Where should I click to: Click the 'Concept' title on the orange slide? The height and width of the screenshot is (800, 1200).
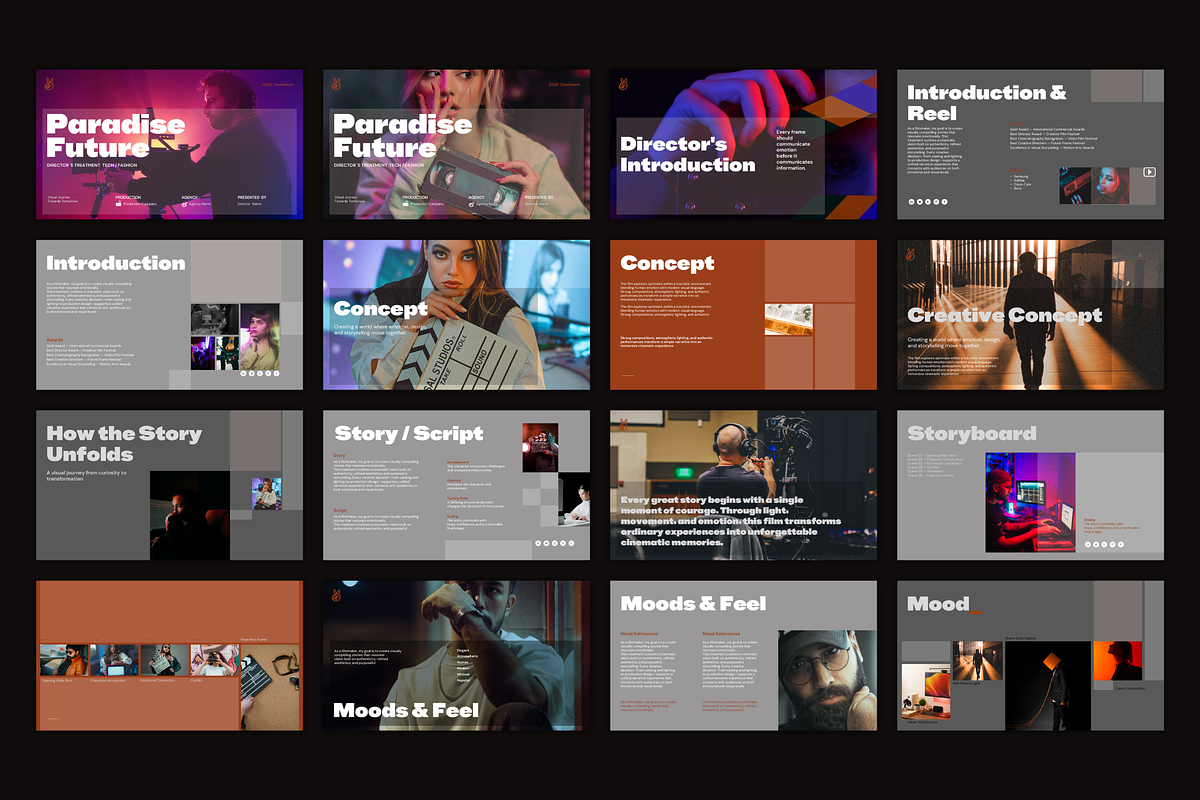click(x=667, y=263)
